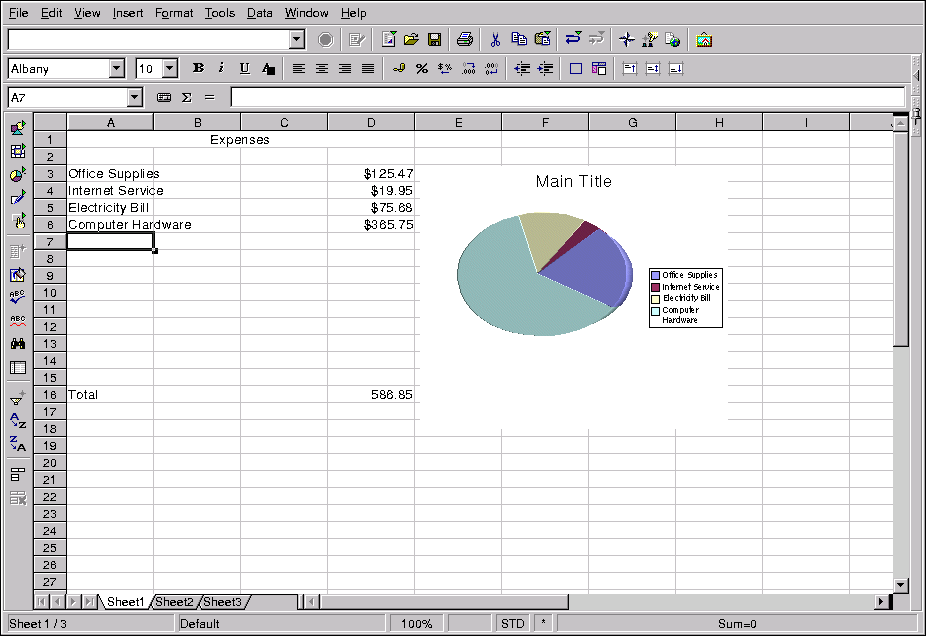Click the column D header
The width and height of the screenshot is (926, 636).
point(371,122)
